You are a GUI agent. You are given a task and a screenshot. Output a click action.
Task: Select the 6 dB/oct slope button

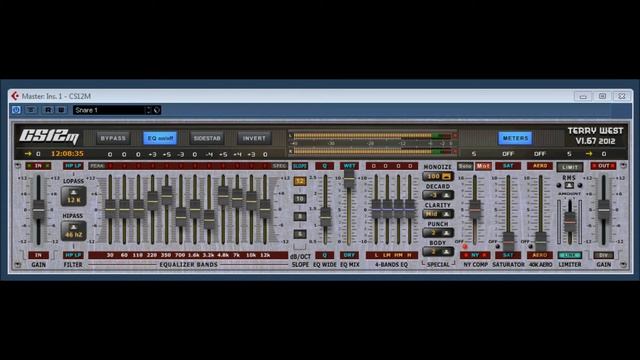click(x=300, y=234)
